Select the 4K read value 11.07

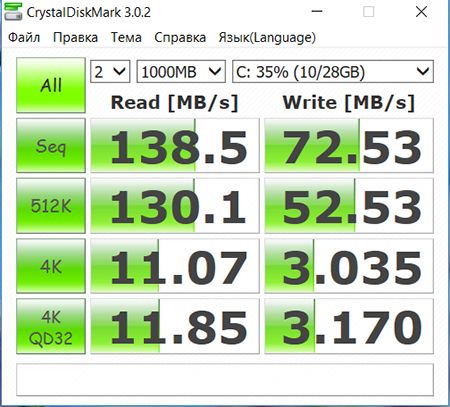click(x=175, y=266)
